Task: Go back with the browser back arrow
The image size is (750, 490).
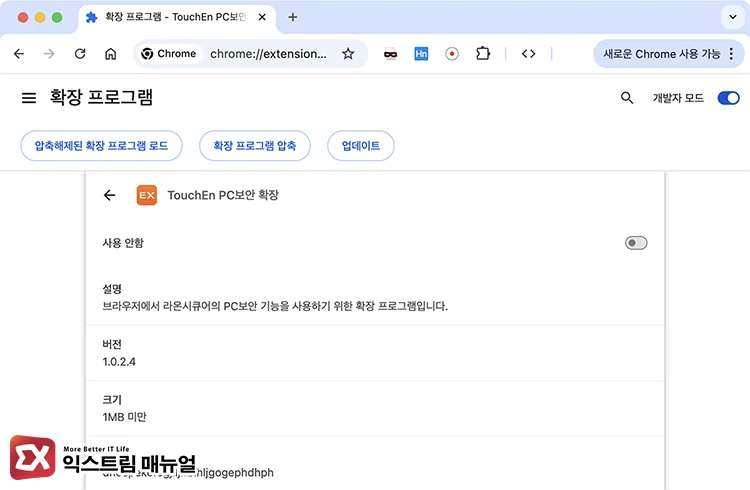Action: [x=19, y=54]
